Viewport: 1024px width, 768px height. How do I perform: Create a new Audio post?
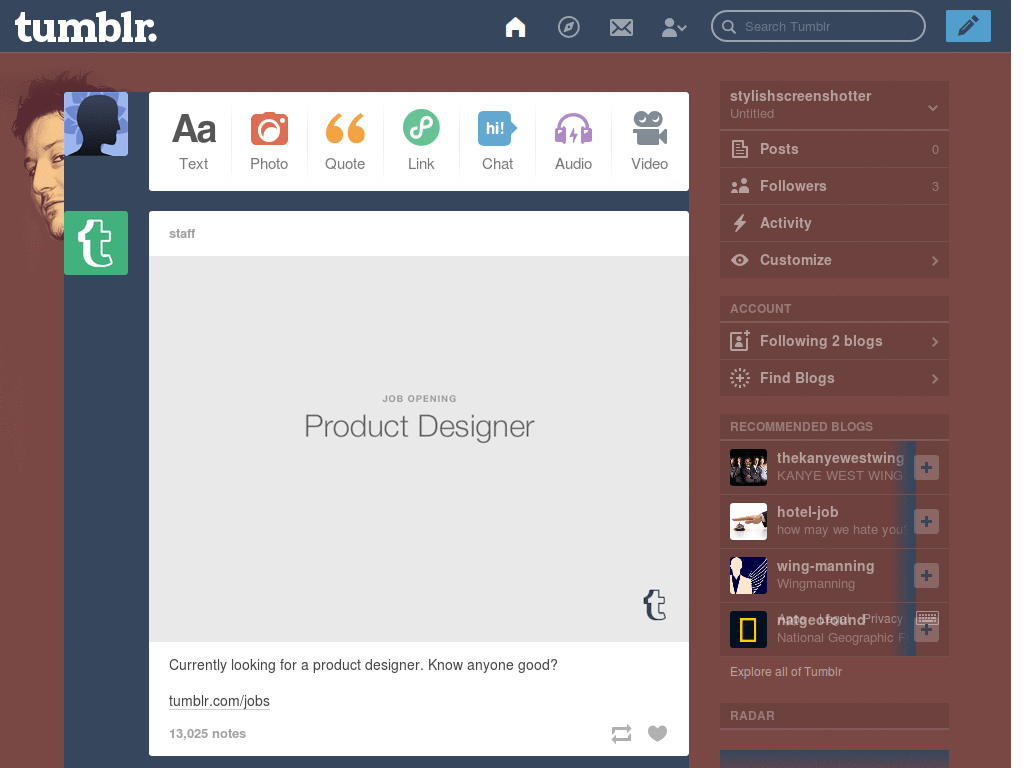[573, 141]
